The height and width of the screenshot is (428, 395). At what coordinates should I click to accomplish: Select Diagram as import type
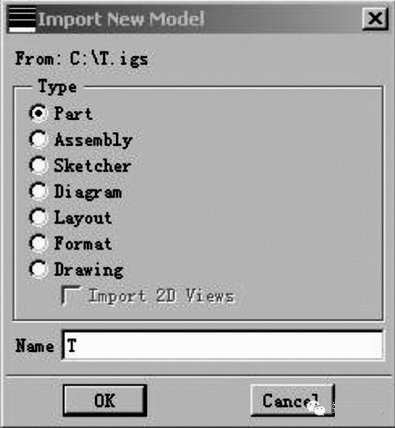tap(38, 191)
